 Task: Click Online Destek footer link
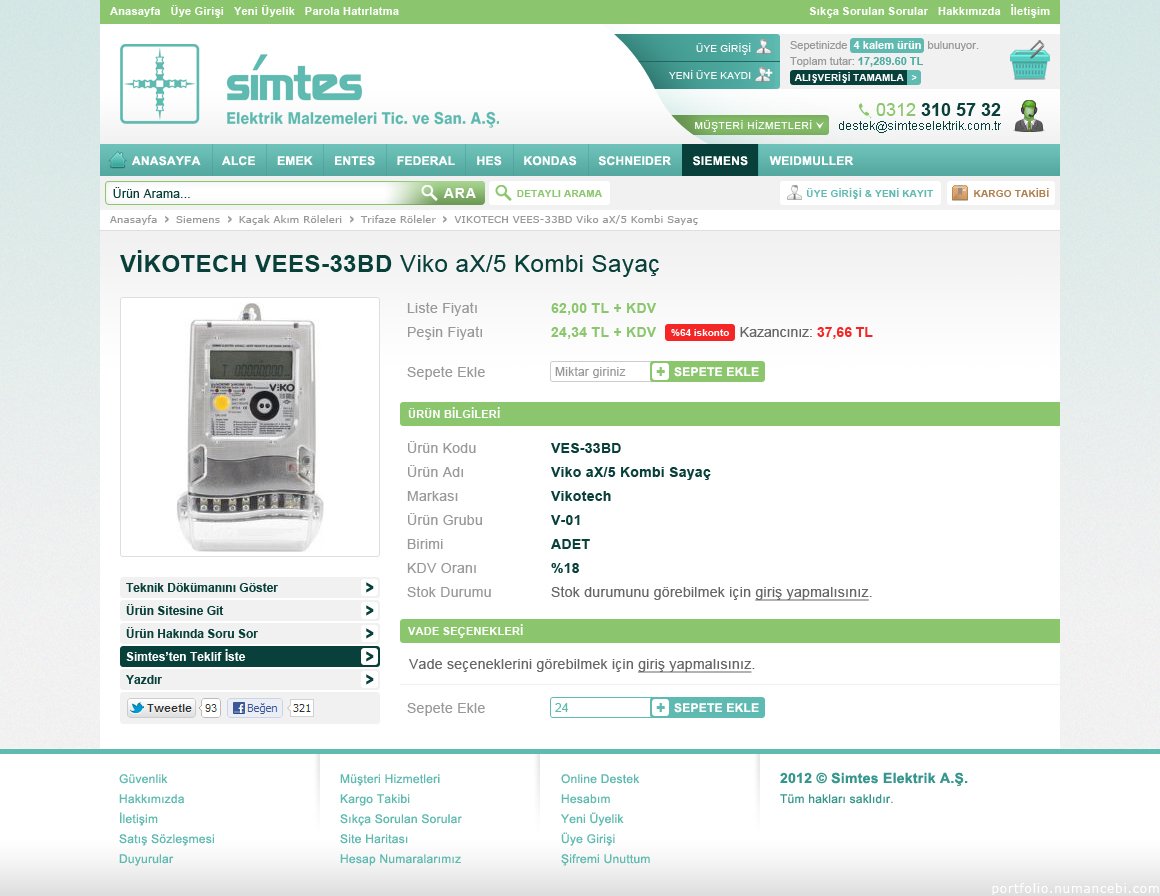point(600,779)
